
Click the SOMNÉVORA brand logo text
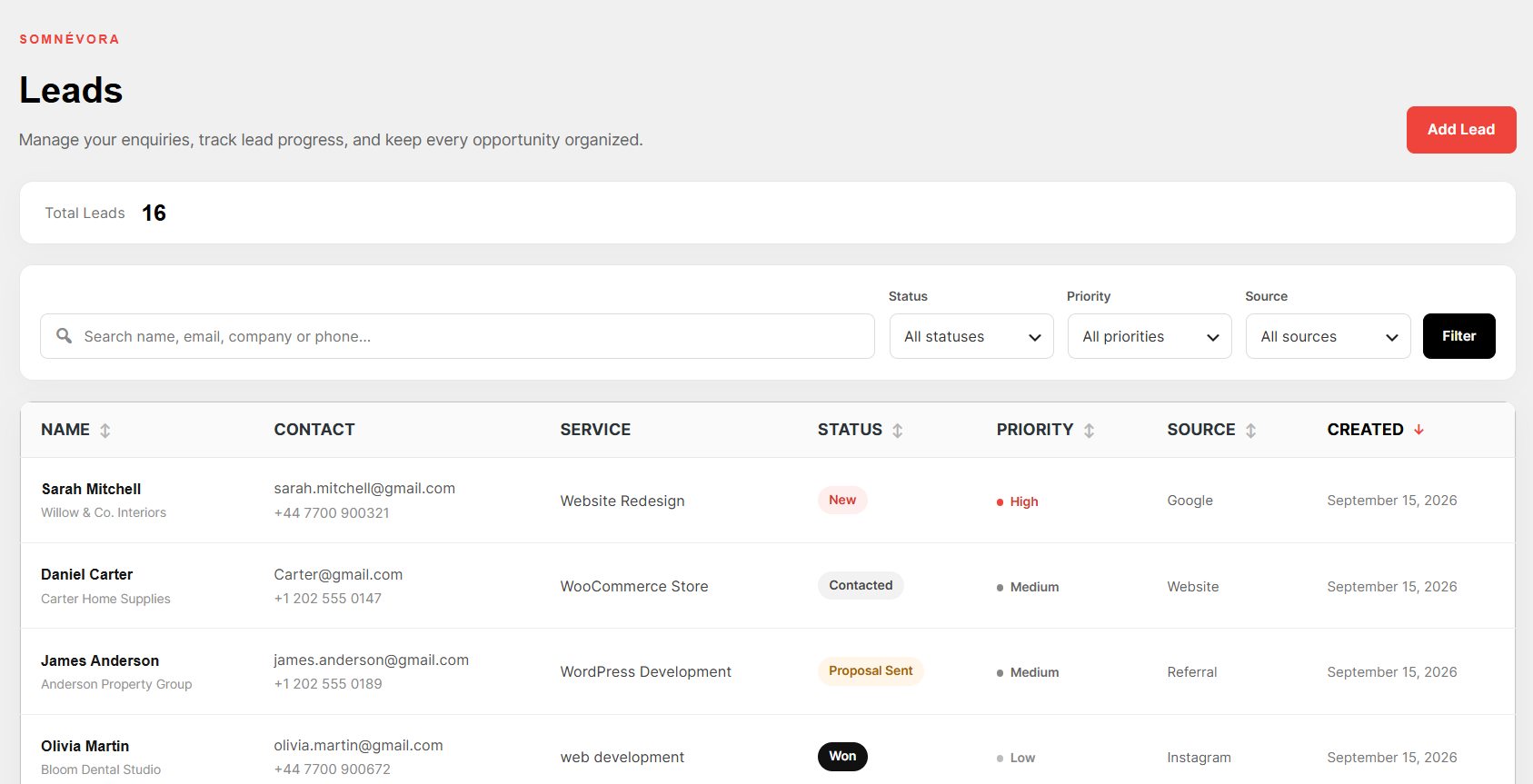69,39
